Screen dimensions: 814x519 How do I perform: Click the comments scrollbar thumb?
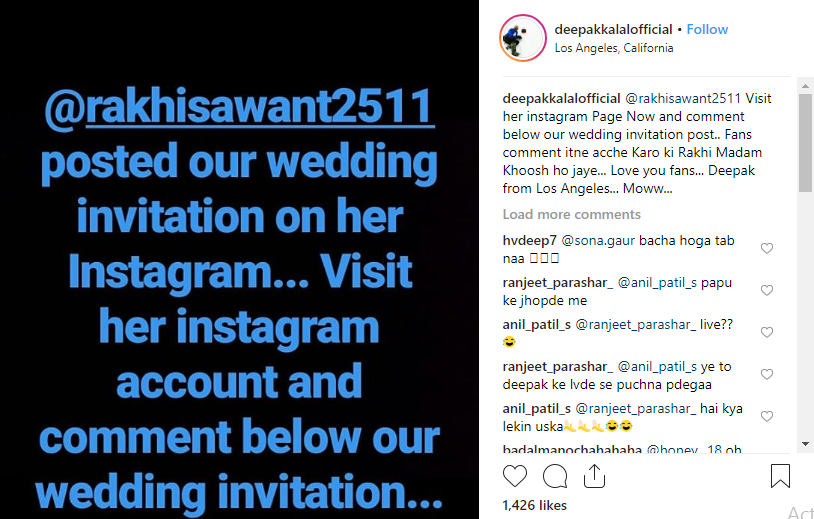tap(805, 143)
